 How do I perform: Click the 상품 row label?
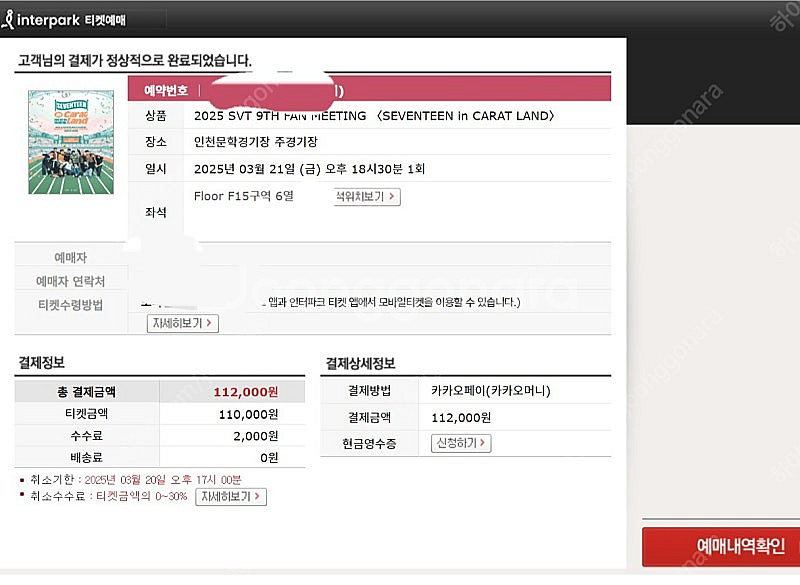[x=156, y=115]
